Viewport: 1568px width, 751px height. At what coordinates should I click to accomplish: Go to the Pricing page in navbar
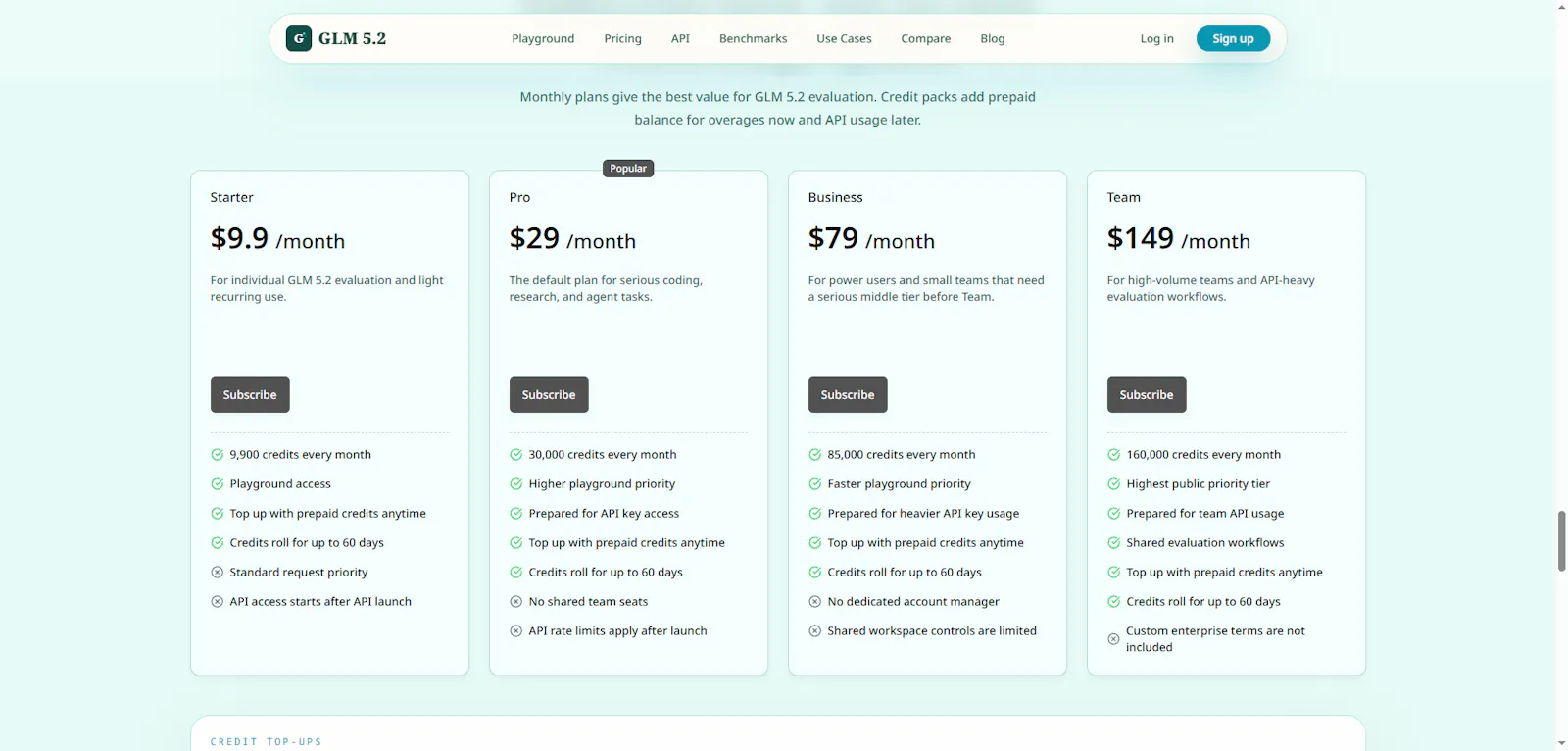click(x=622, y=38)
